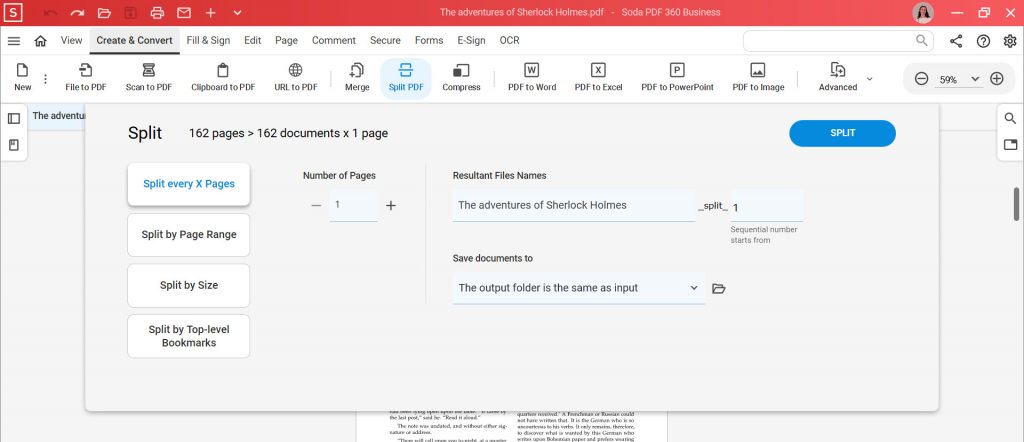Open the right-side search panel icon
This screenshot has height=442, width=1024.
pos(1010,118)
